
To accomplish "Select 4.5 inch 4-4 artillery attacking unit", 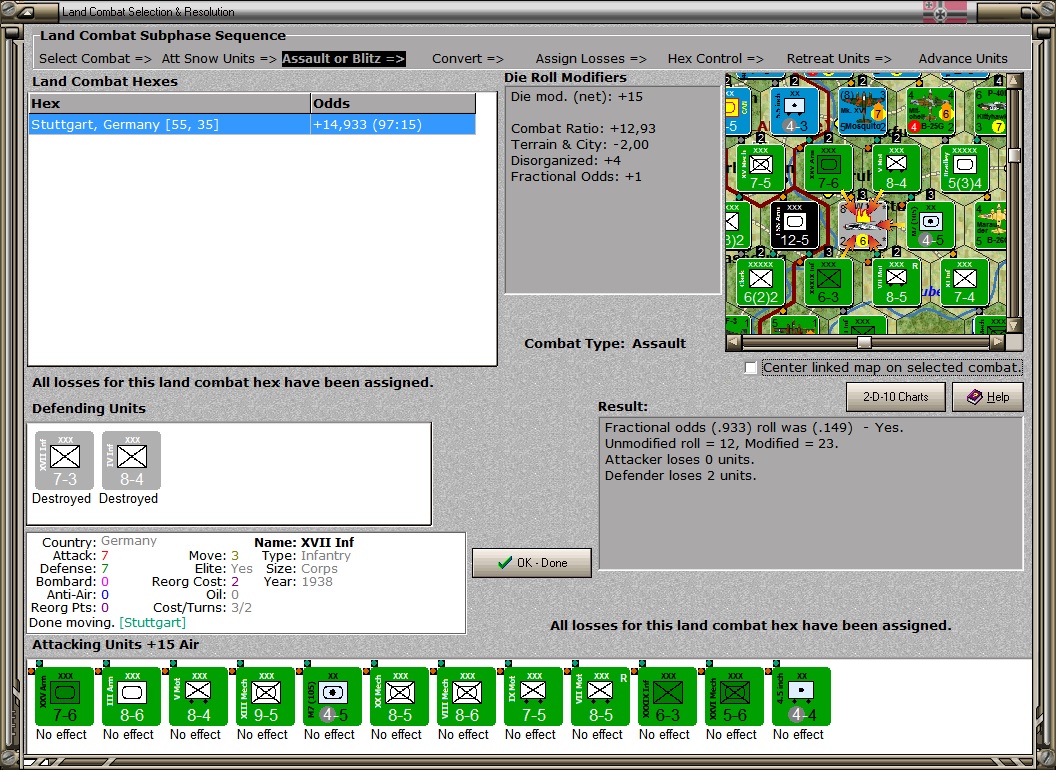I will tap(801, 697).
